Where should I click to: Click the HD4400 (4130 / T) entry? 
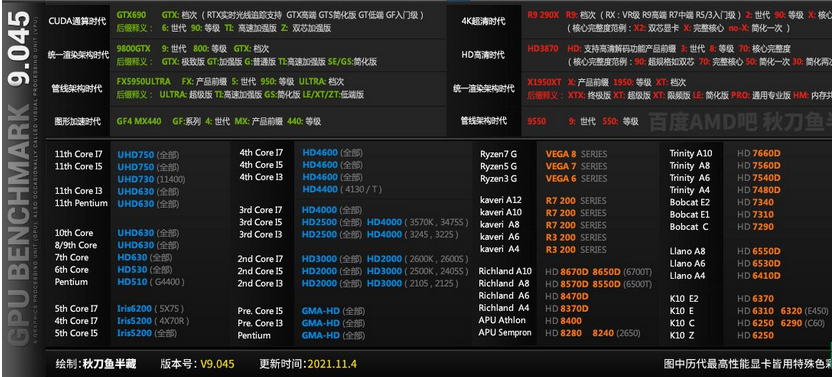point(342,190)
